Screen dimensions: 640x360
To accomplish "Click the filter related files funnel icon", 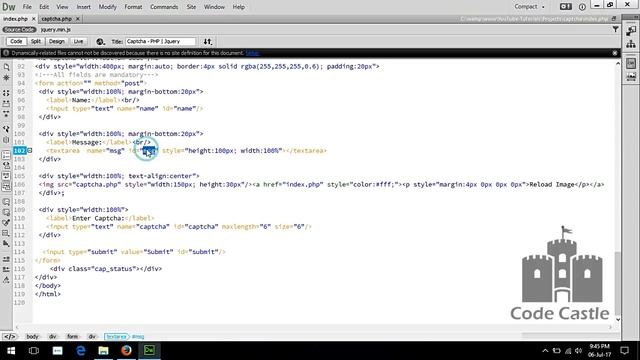I will pyautogui.click(x=615, y=29).
